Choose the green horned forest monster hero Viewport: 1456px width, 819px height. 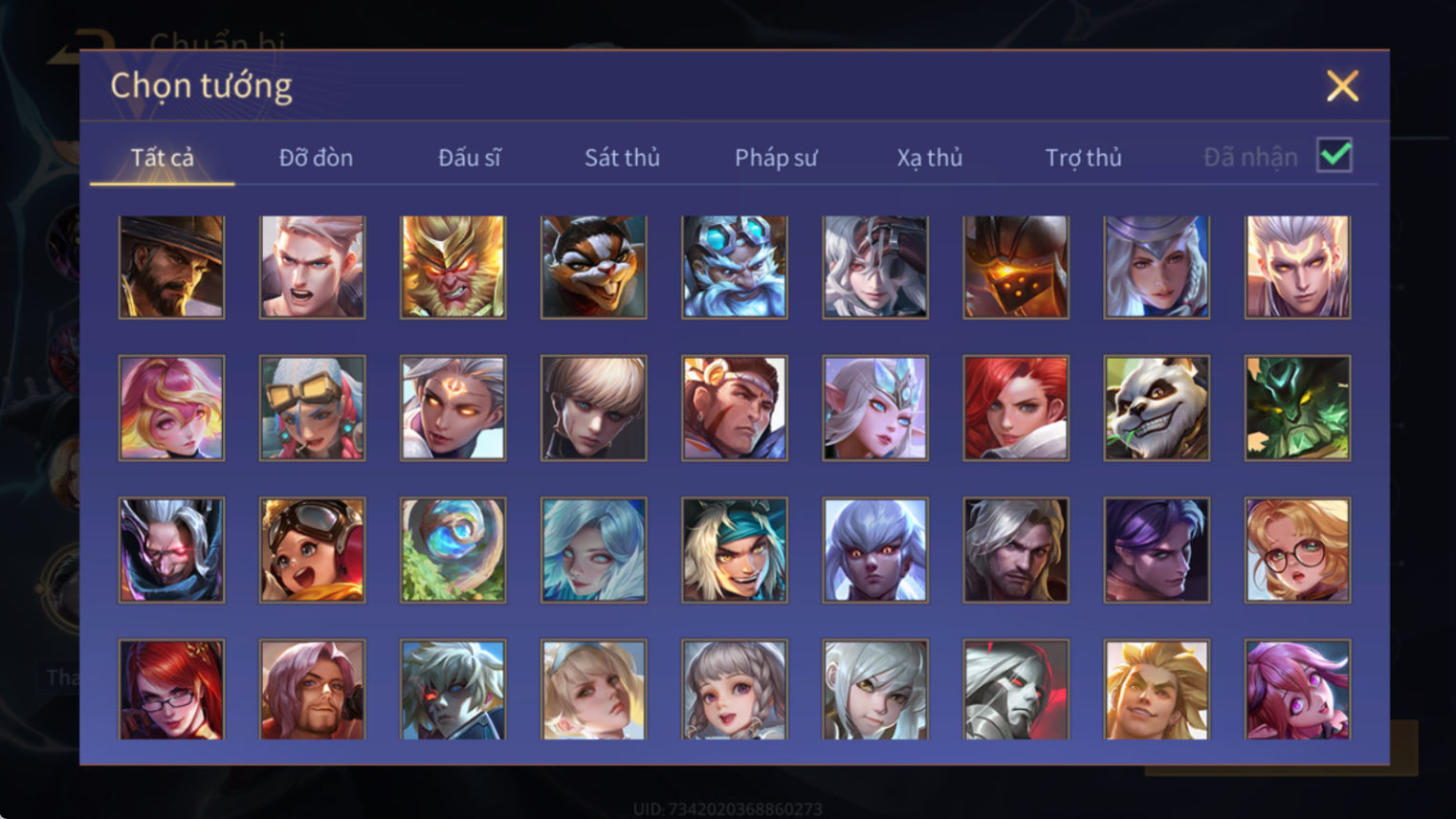(1297, 409)
